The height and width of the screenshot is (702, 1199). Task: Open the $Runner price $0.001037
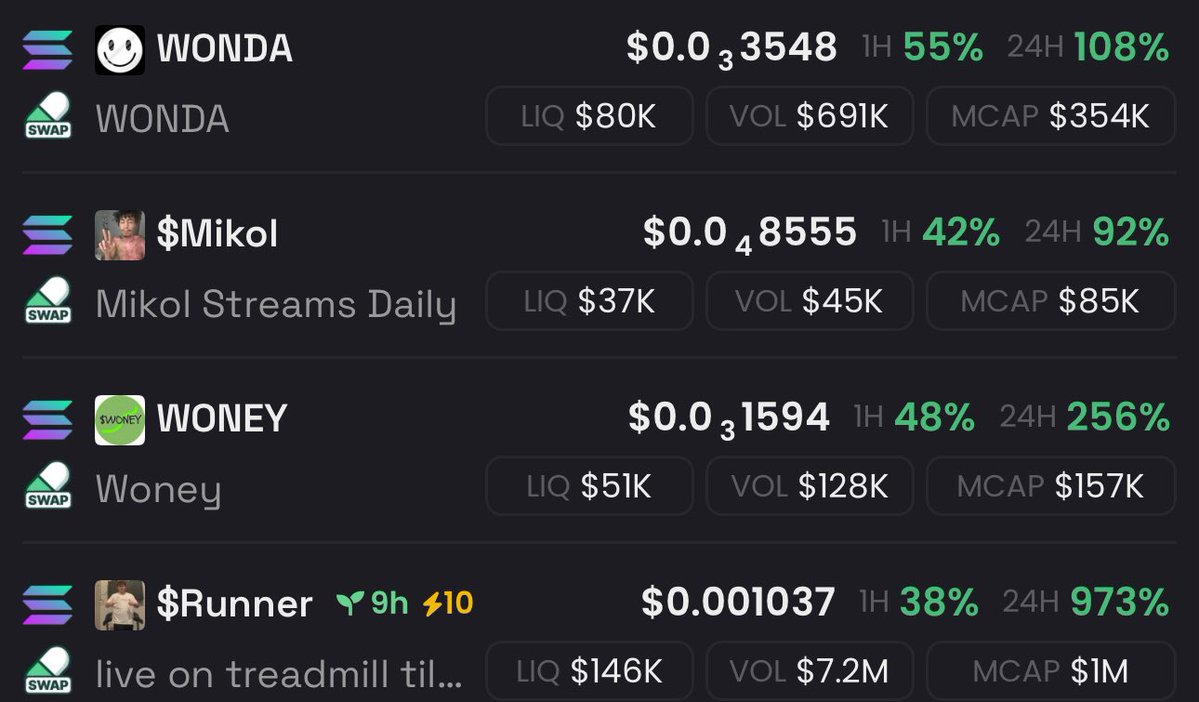[x=738, y=602]
